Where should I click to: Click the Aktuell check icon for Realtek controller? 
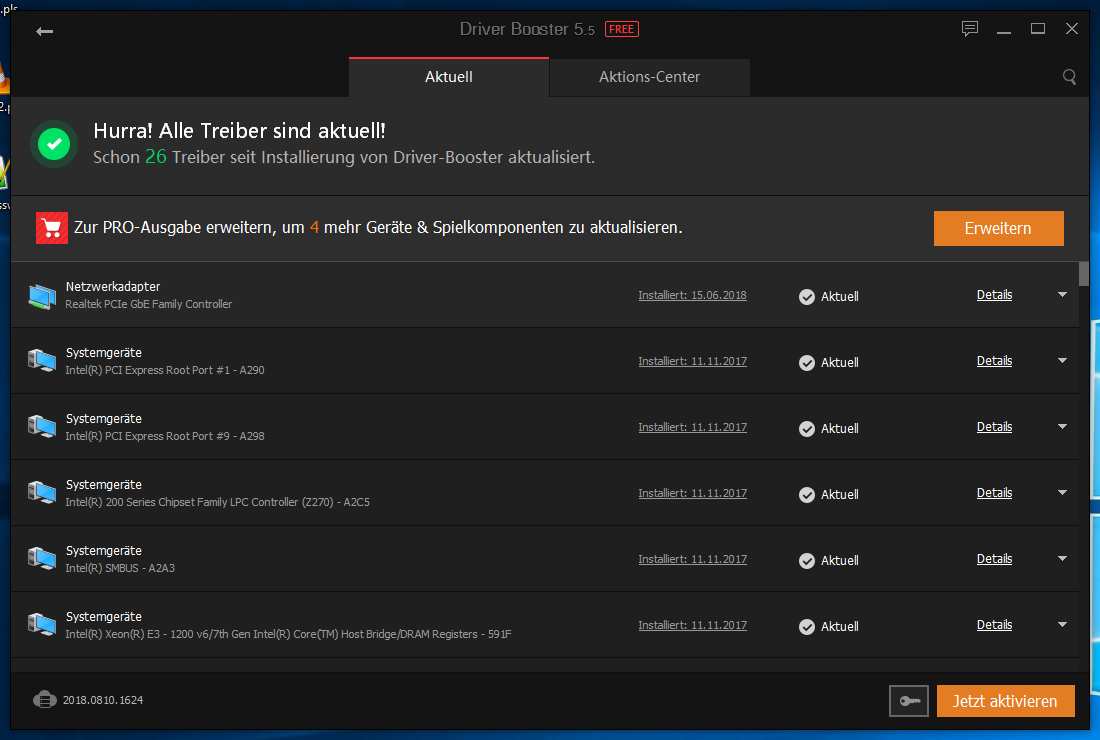pos(807,297)
